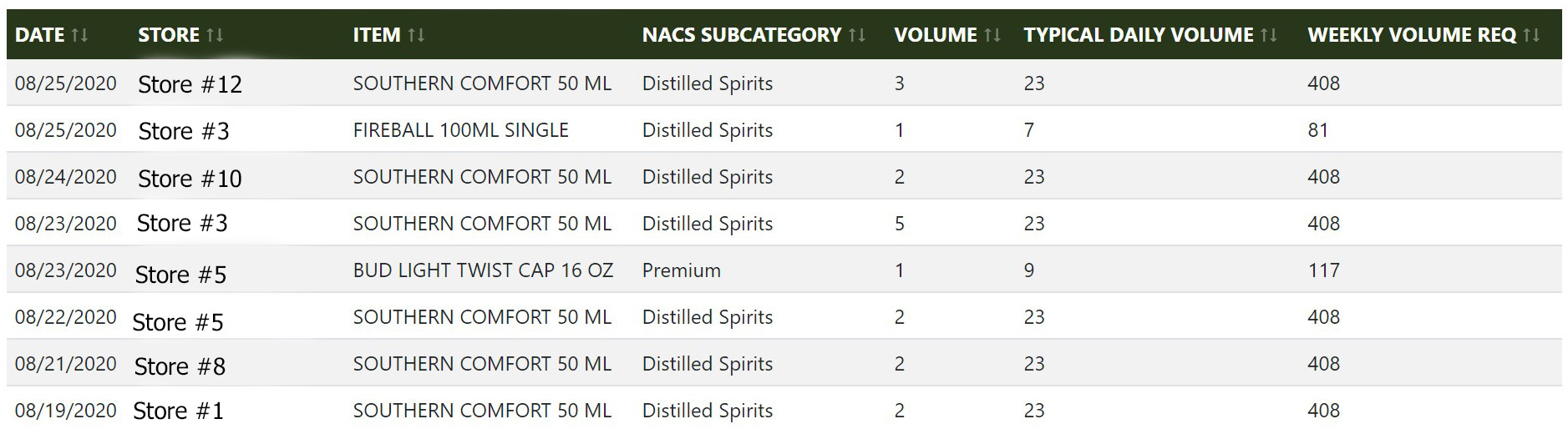Click weekly volume value 81
The width and height of the screenshot is (1568, 429).
point(1317,130)
